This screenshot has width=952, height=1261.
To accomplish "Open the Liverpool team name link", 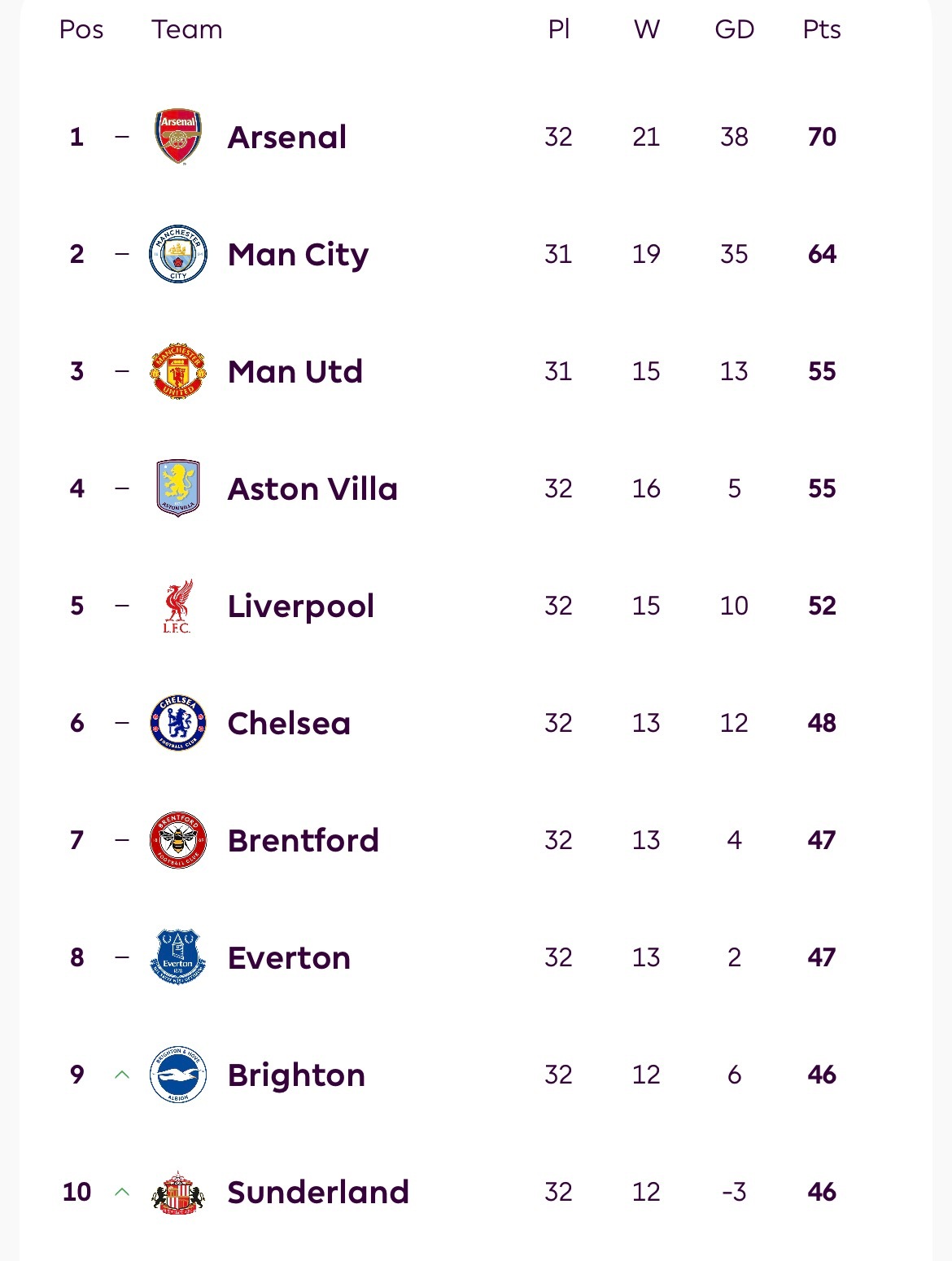I will coord(301,606).
